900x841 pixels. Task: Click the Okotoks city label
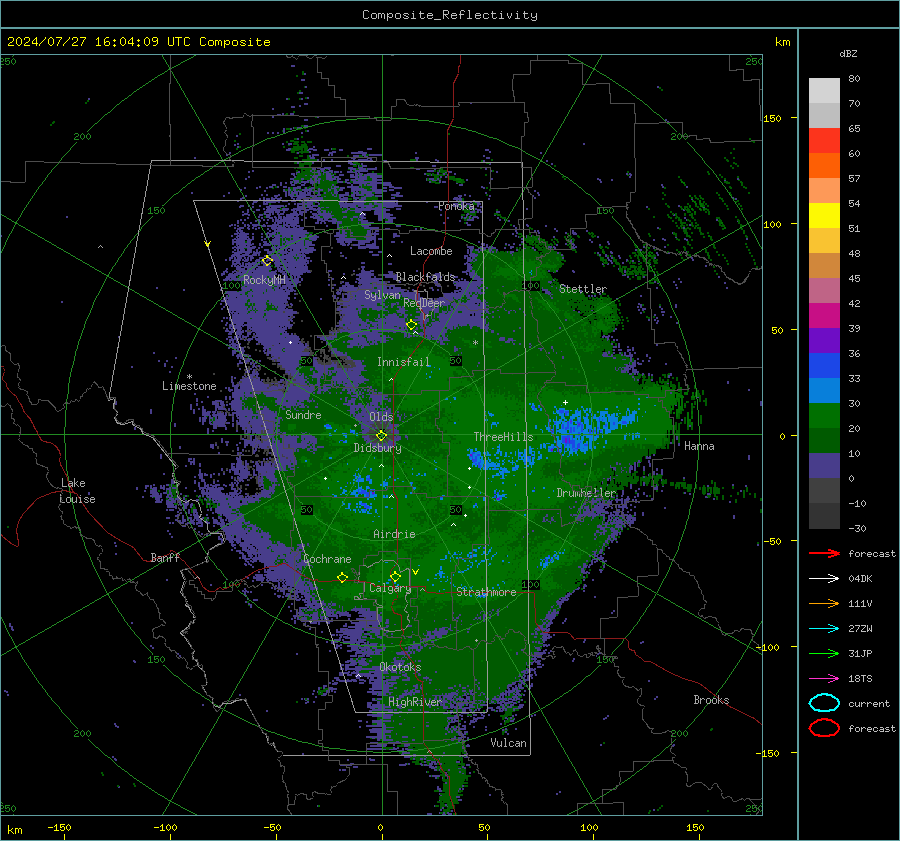pyautogui.click(x=400, y=667)
